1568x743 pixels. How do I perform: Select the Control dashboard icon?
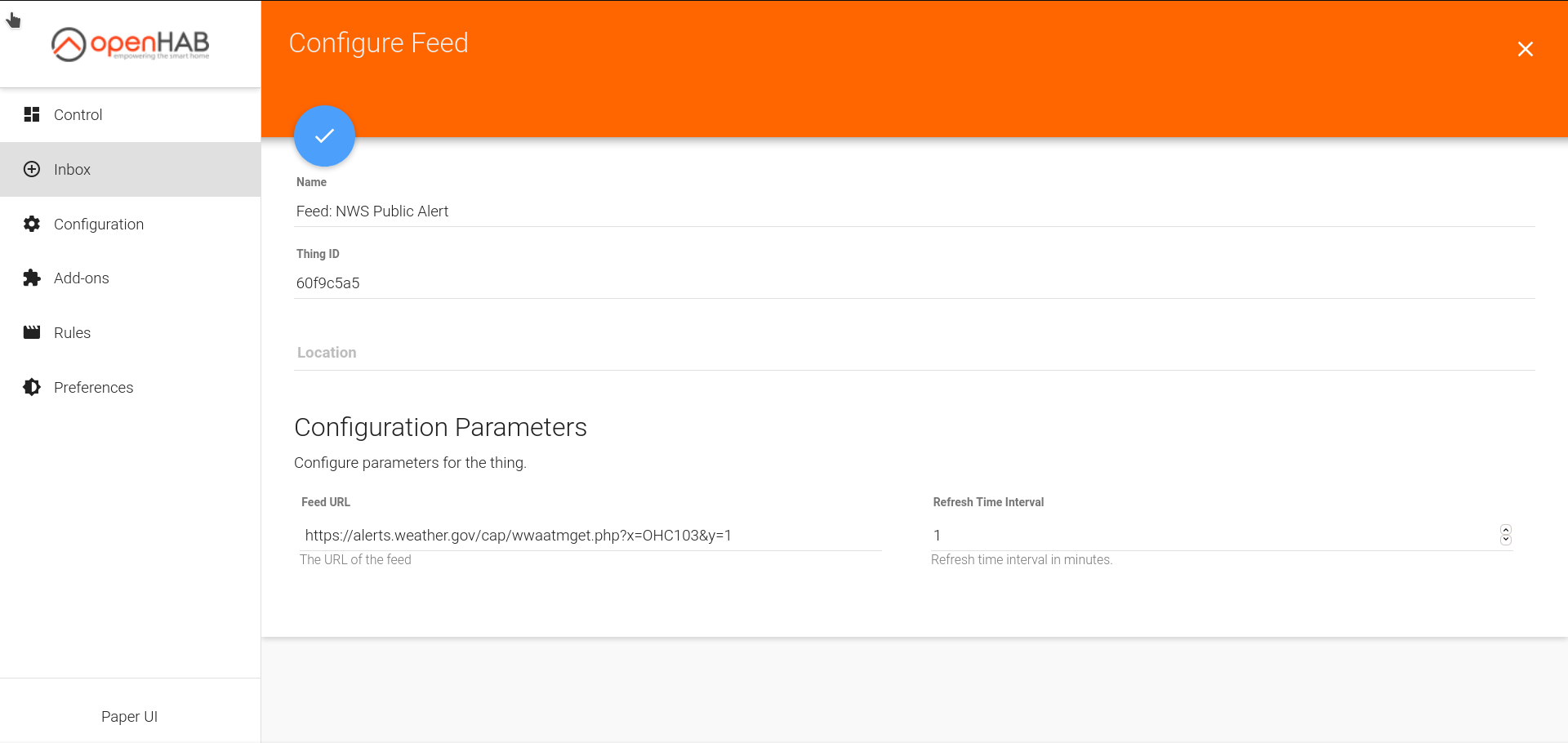pos(31,114)
